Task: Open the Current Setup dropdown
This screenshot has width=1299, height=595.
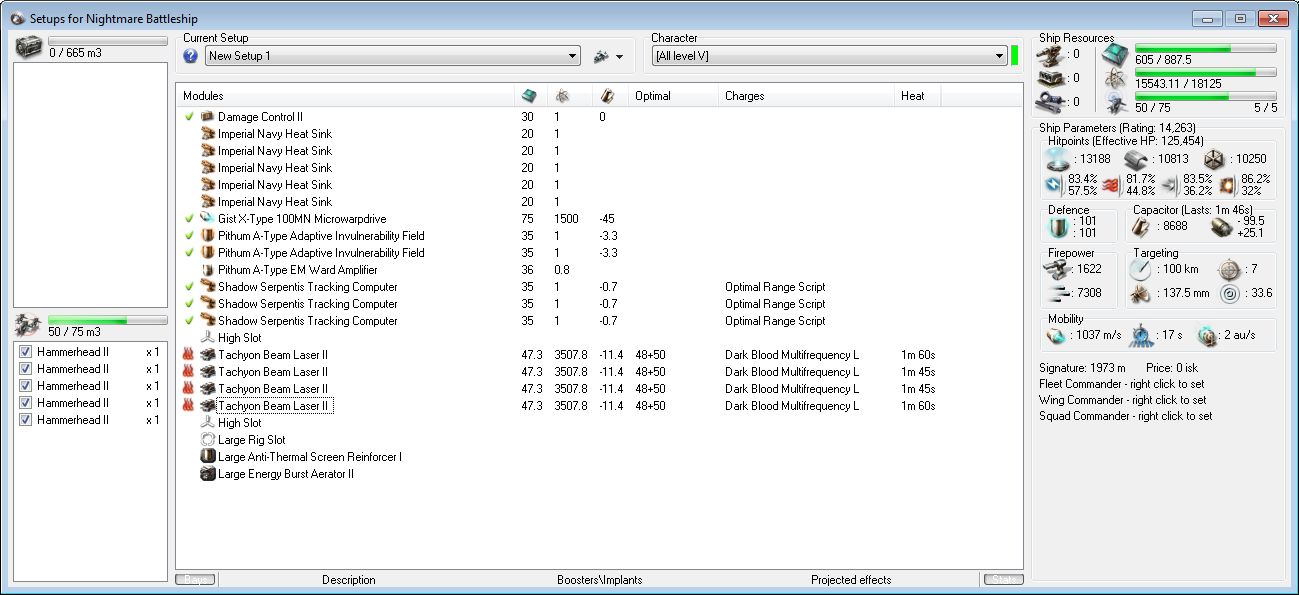Action: 392,56
